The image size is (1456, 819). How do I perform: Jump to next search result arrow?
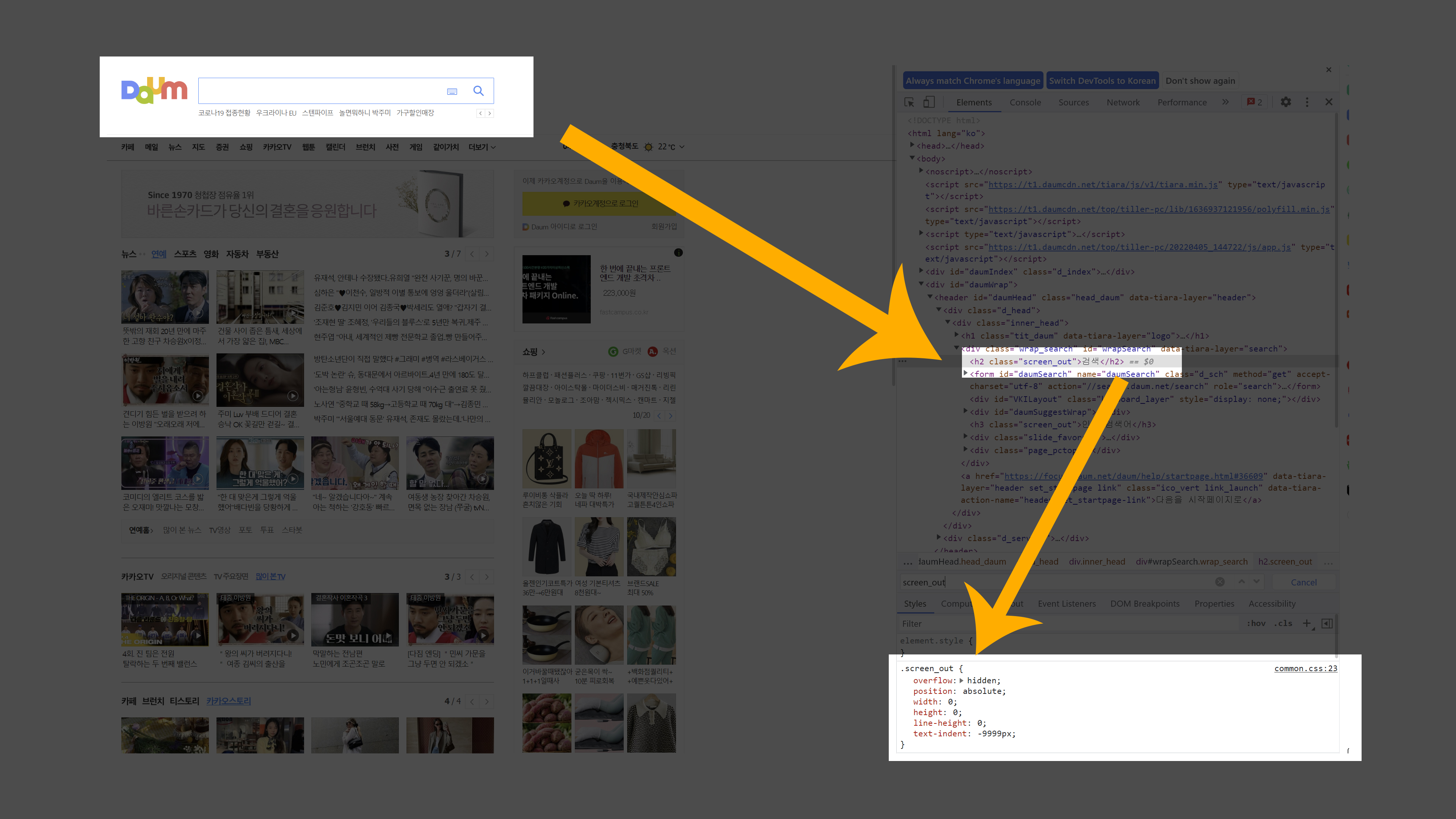pos(1256,582)
